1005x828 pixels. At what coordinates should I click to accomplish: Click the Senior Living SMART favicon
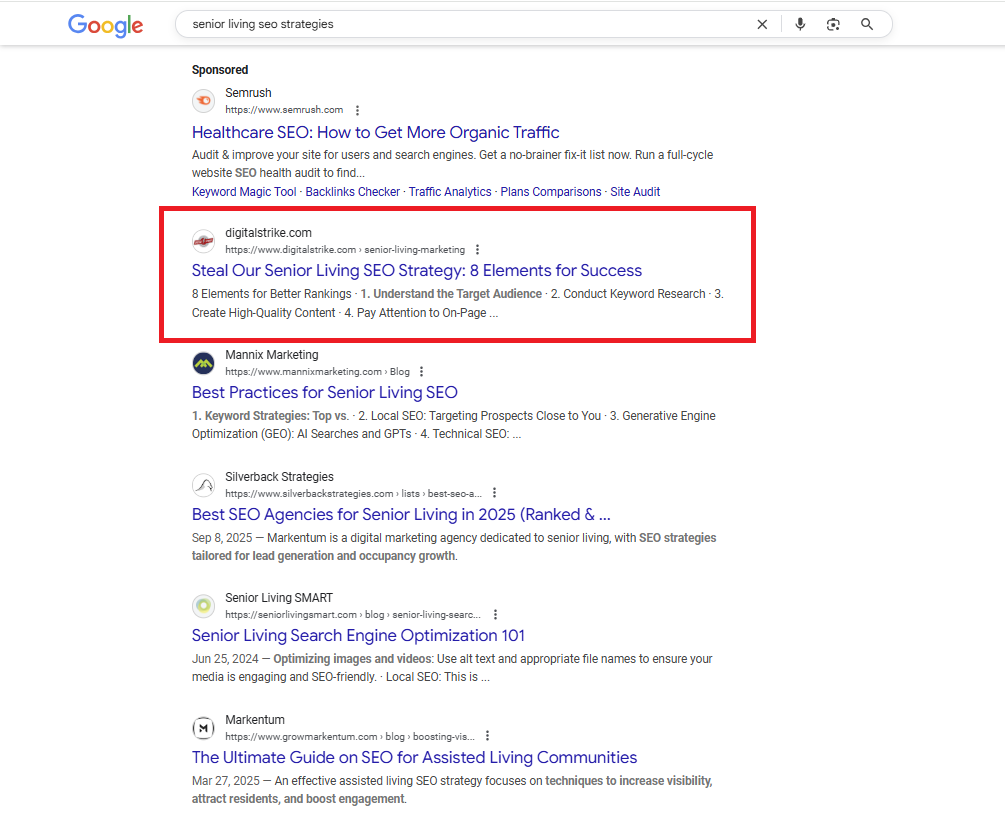204,606
